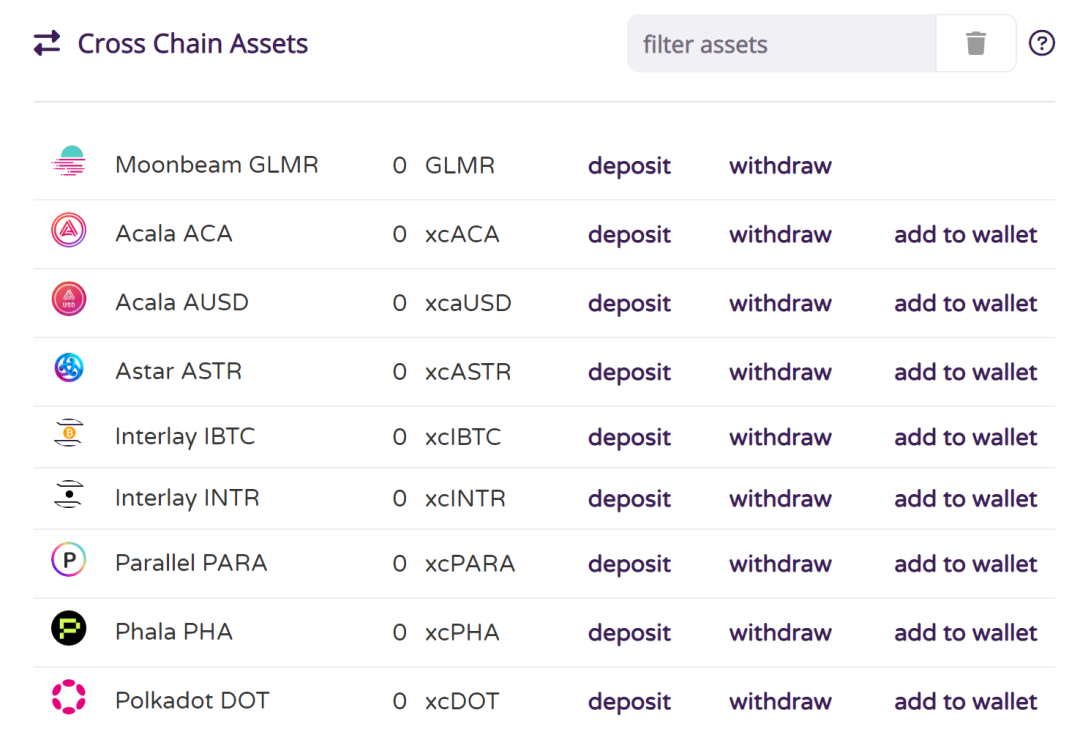
Task: Click the Astar ASTR token icon
Action: click(x=69, y=368)
